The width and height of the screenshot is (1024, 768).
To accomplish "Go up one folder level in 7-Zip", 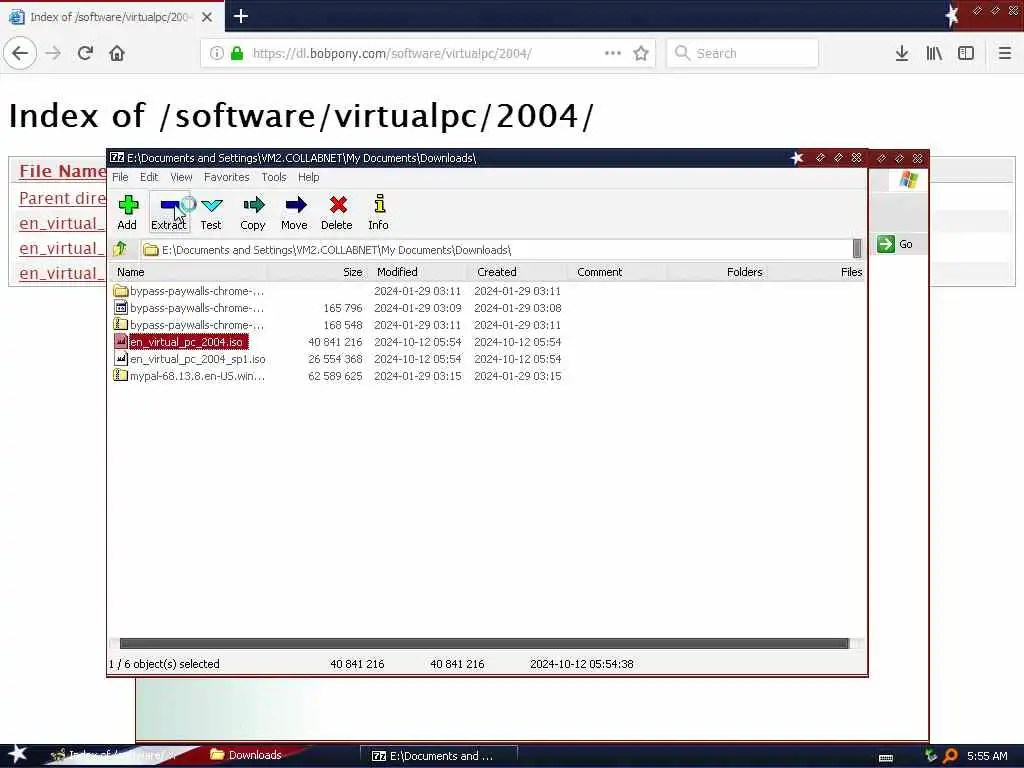I will point(120,249).
